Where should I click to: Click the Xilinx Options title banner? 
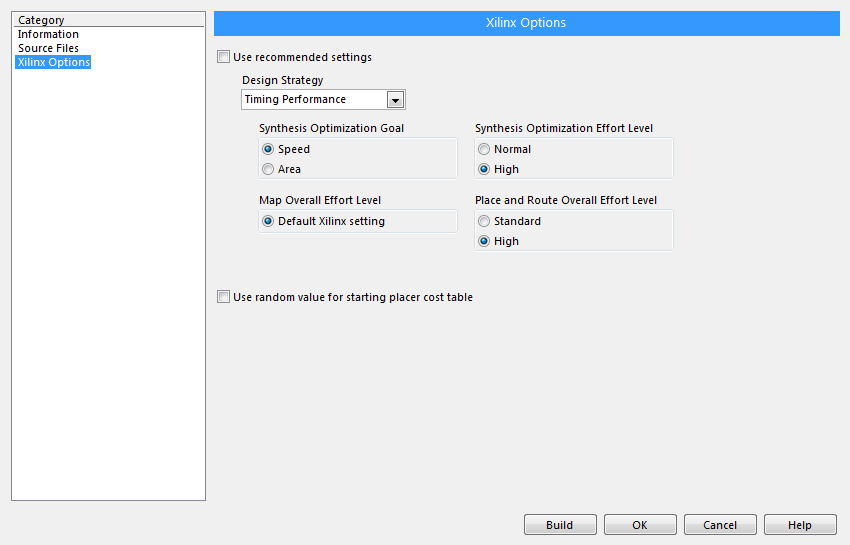pos(526,23)
